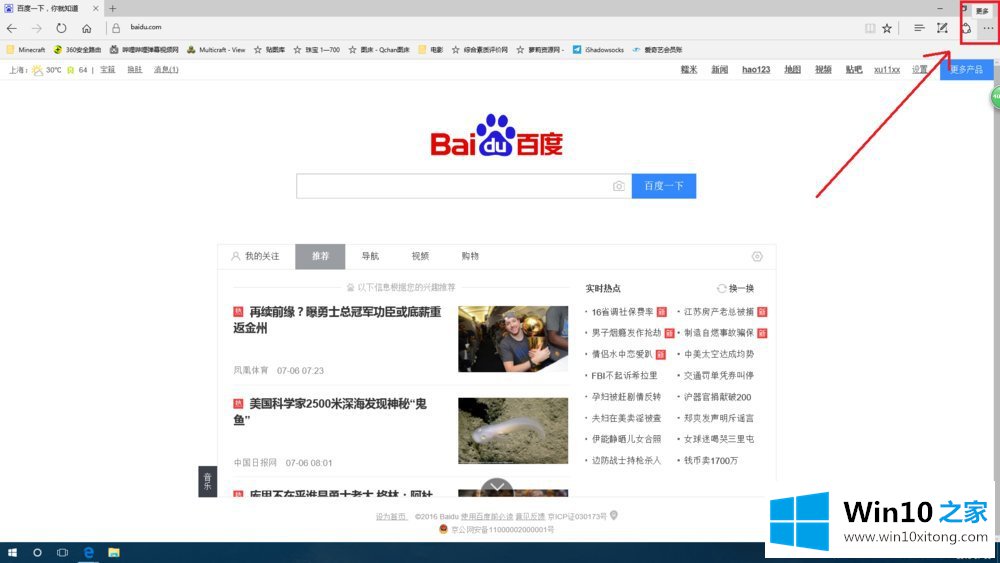Open Task View on the taskbar
The height and width of the screenshot is (563, 1000).
click(62, 552)
